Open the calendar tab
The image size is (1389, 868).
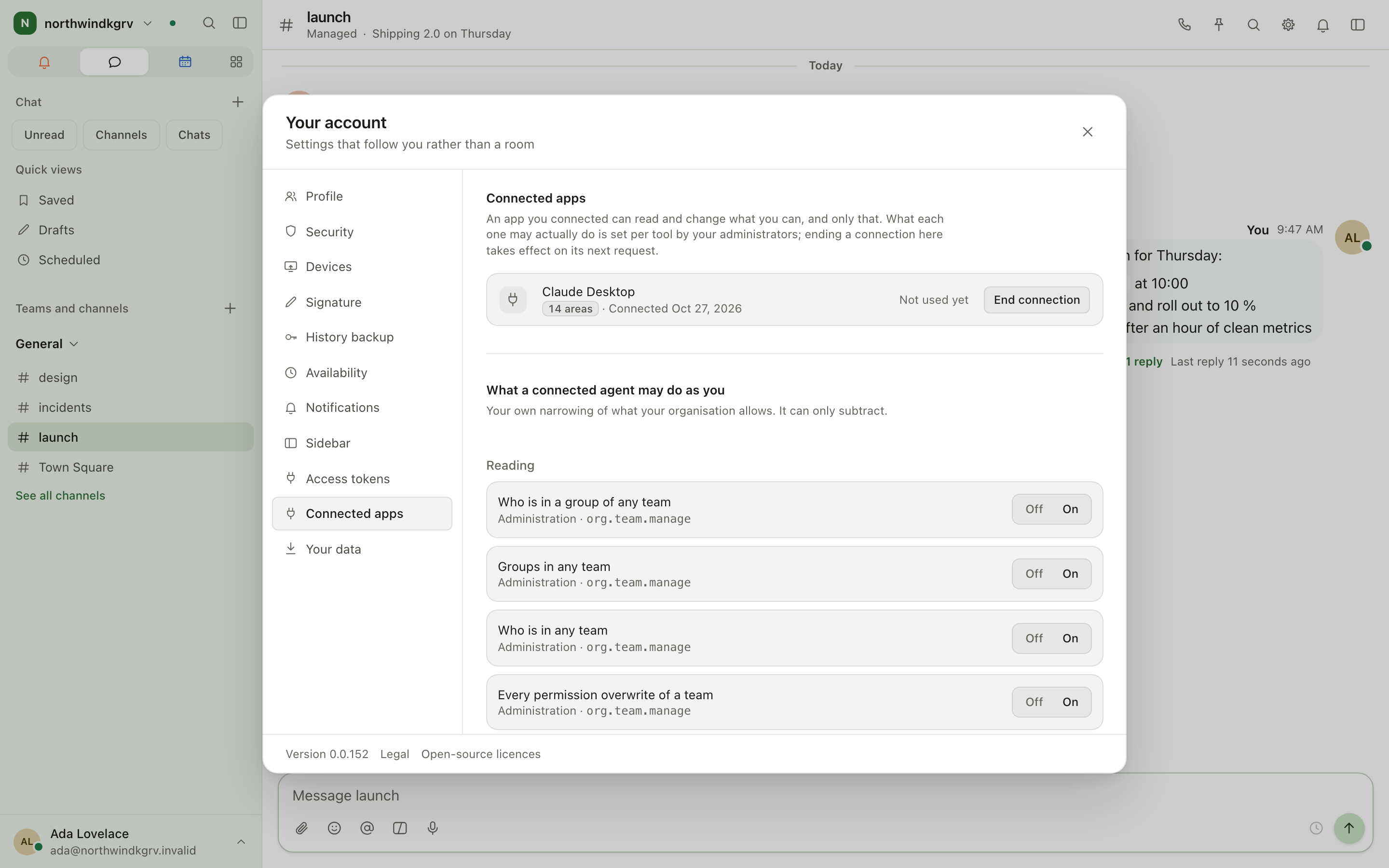pyautogui.click(x=185, y=62)
